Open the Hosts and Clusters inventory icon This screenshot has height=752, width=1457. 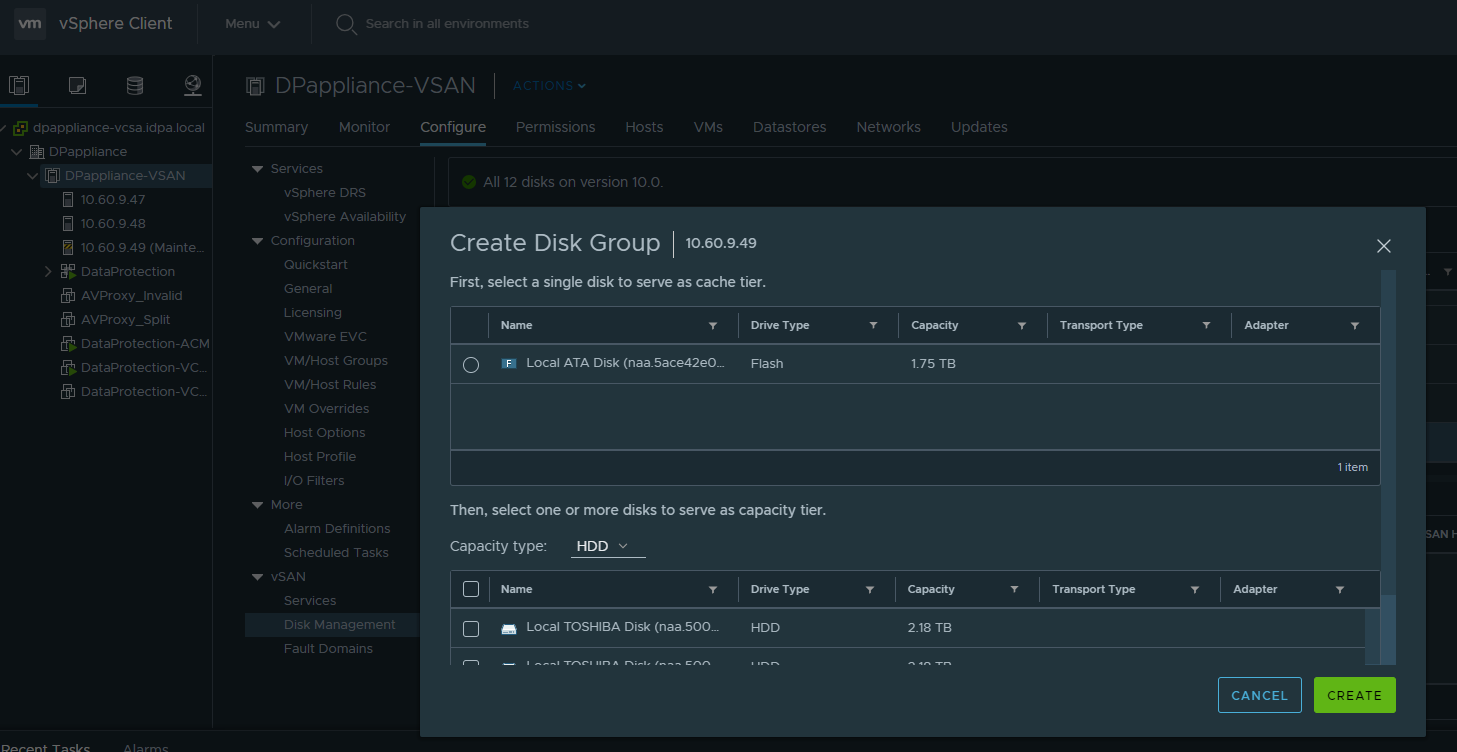[19, 86]
